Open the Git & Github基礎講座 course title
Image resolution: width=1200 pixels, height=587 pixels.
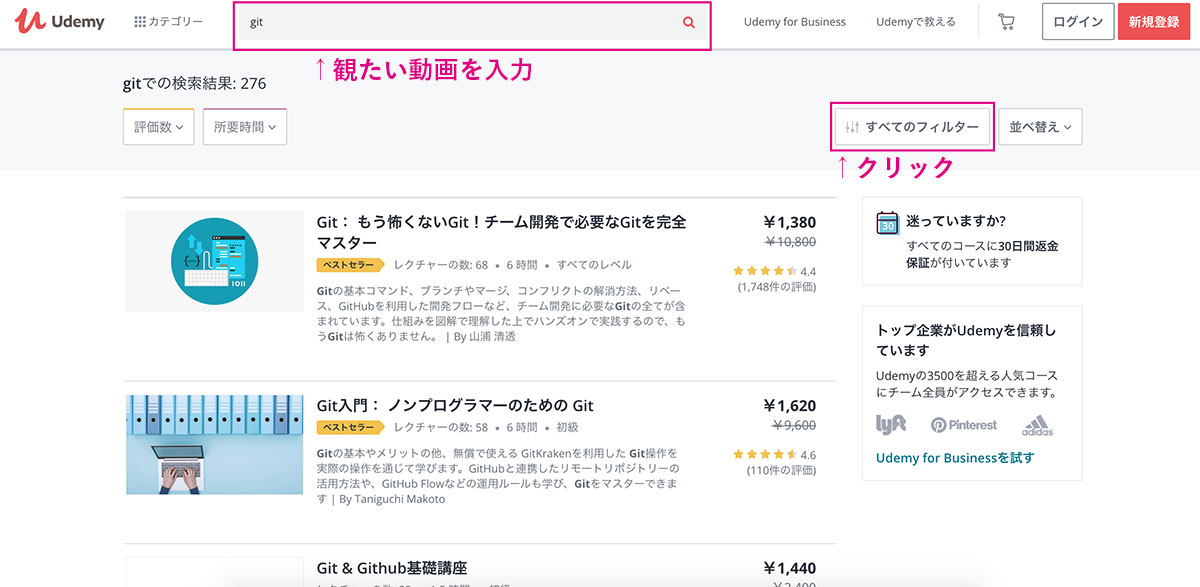tap(392, 568)
